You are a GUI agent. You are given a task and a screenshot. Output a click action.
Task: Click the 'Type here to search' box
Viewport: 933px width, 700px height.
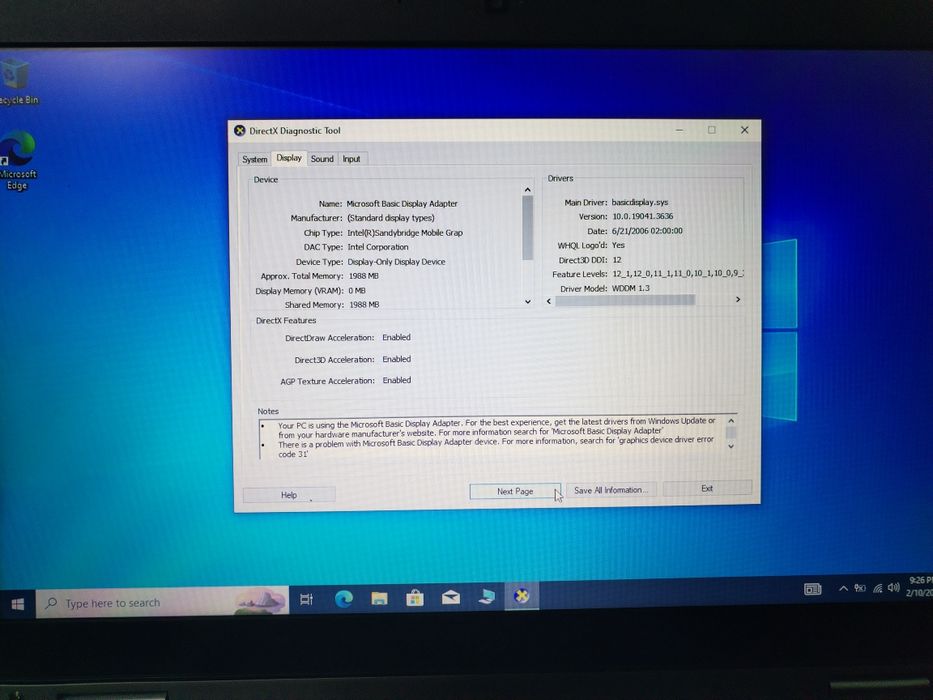tap(162, 602)
